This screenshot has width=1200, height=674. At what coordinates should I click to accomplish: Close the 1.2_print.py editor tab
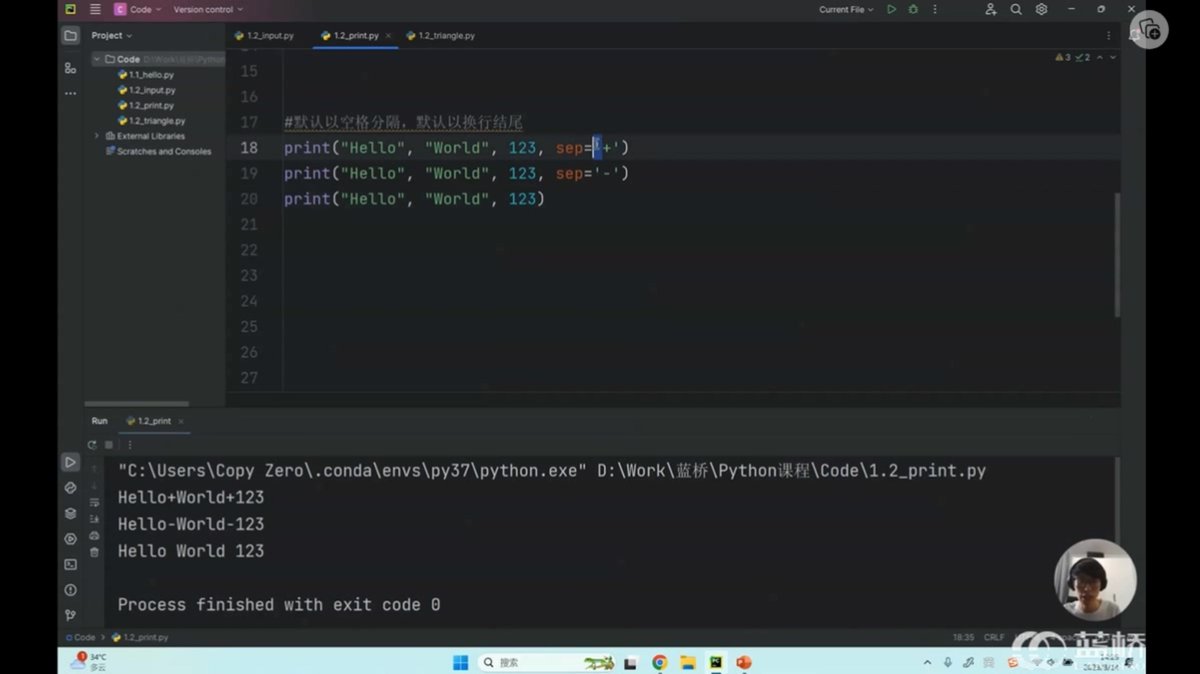390,35
